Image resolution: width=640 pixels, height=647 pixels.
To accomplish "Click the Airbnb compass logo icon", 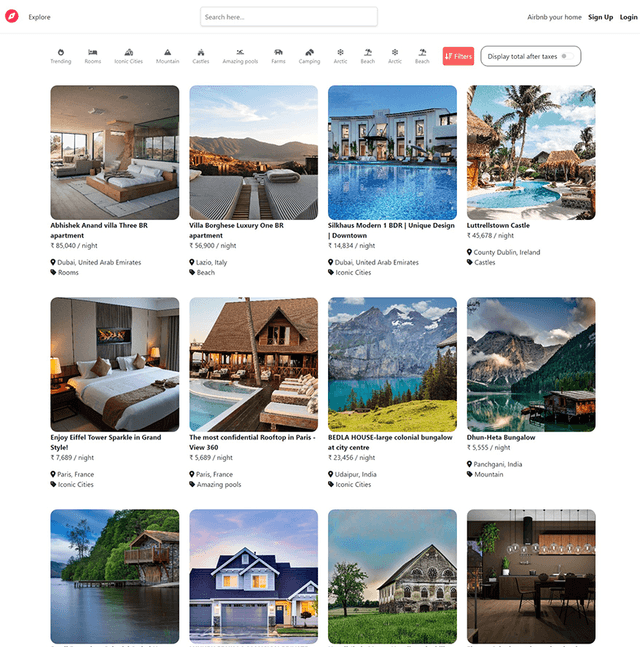I will tap(12, 17).
